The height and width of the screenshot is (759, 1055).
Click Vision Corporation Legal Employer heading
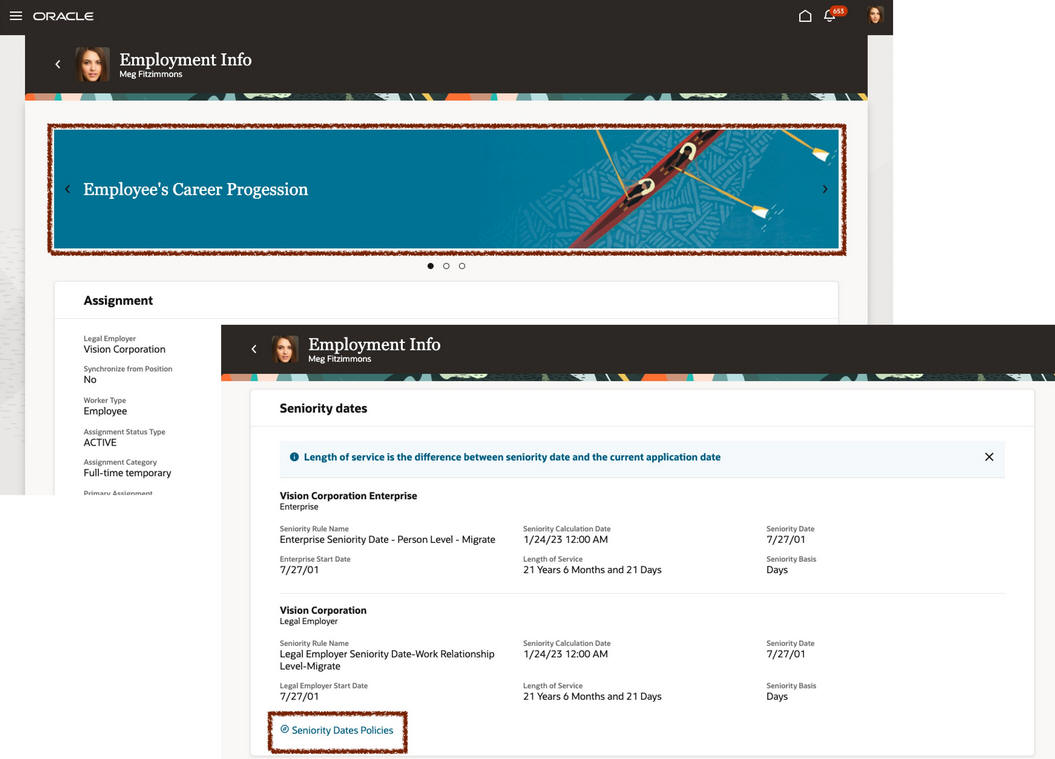click(323, 610)
